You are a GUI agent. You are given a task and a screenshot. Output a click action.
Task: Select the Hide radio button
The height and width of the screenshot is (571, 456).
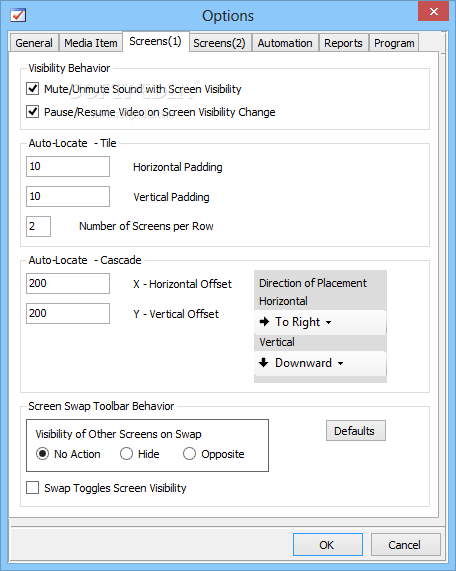coord(126,454)
